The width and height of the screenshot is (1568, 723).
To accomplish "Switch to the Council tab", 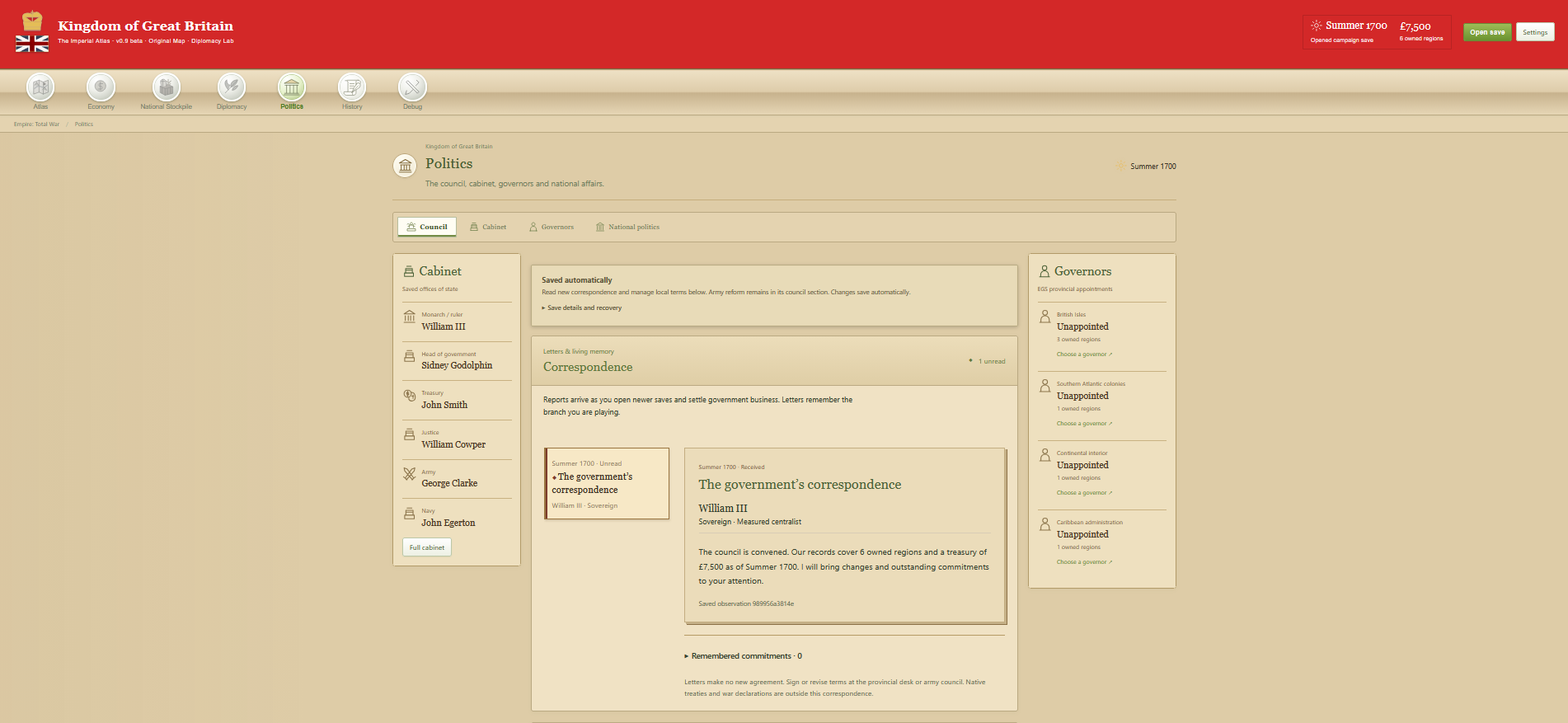I will (x=427, y=227).
